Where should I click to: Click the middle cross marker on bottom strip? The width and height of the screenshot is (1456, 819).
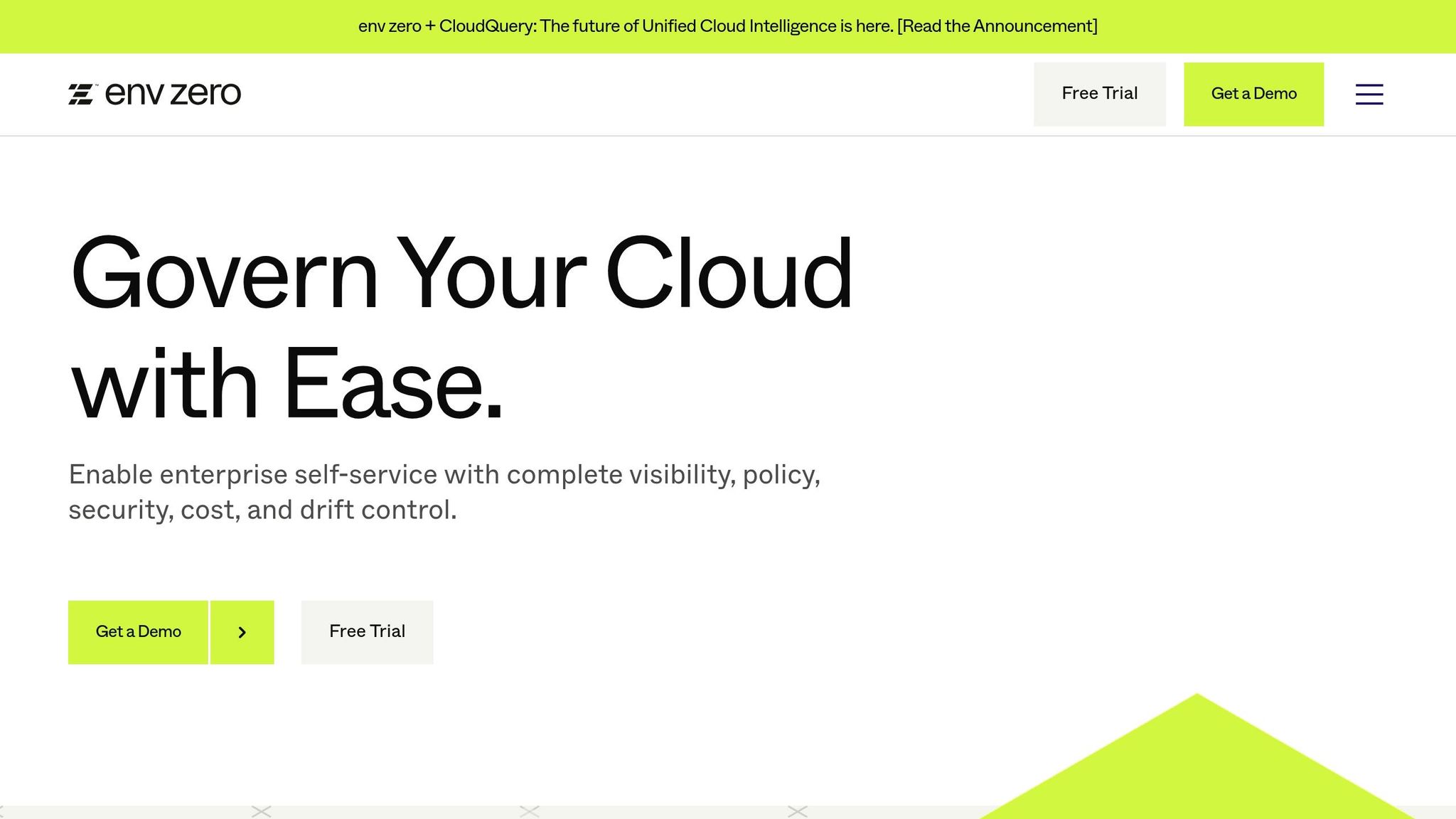(x=530, y=811)
